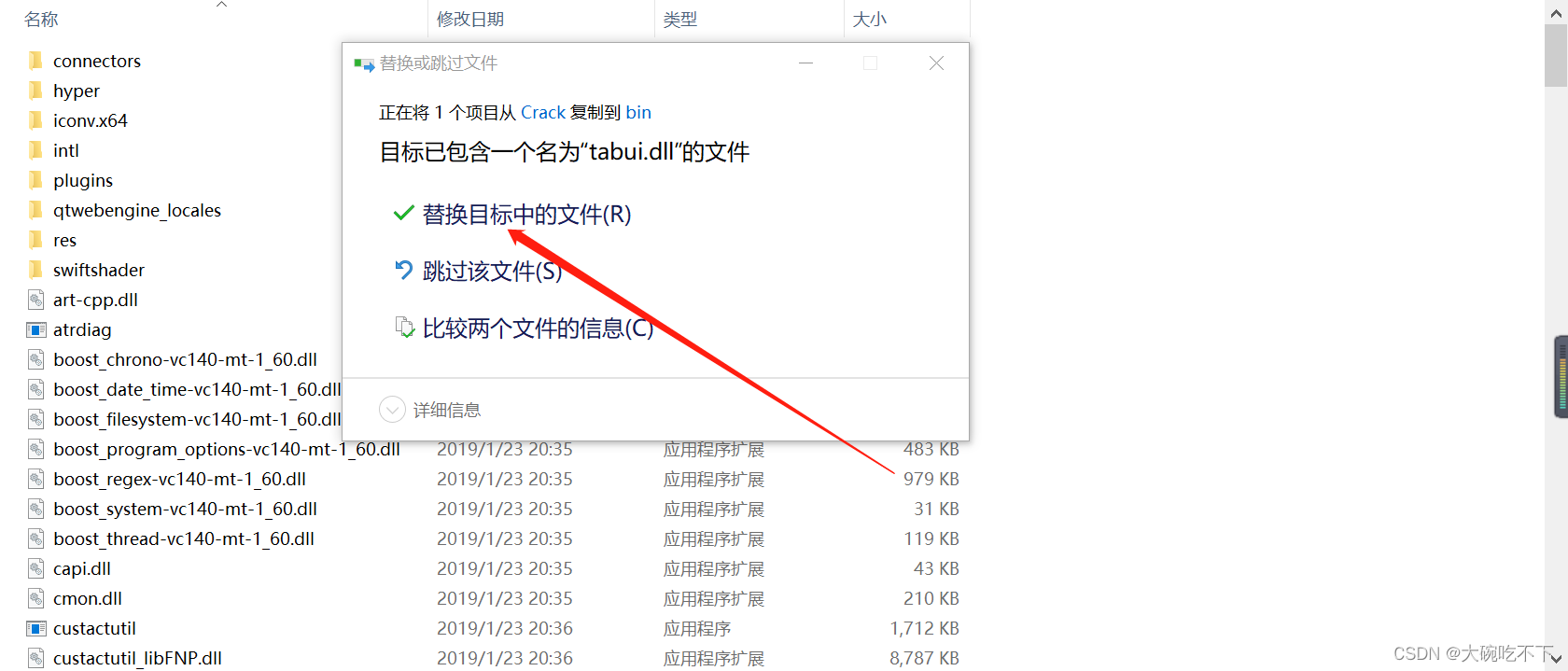Expand 详细信息 details chevron

392,410
